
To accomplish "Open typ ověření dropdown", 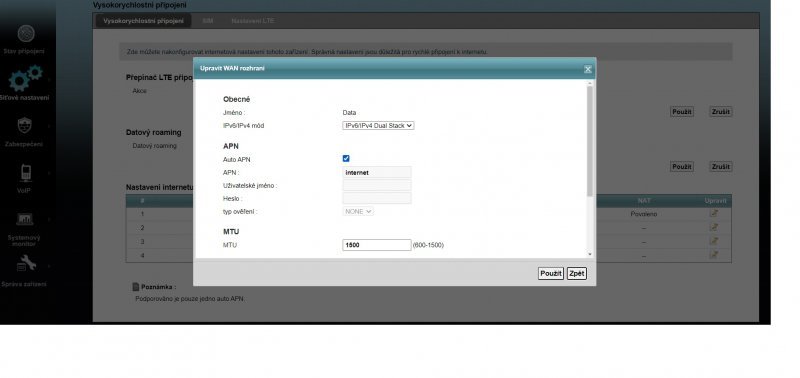I will (358, 211).
